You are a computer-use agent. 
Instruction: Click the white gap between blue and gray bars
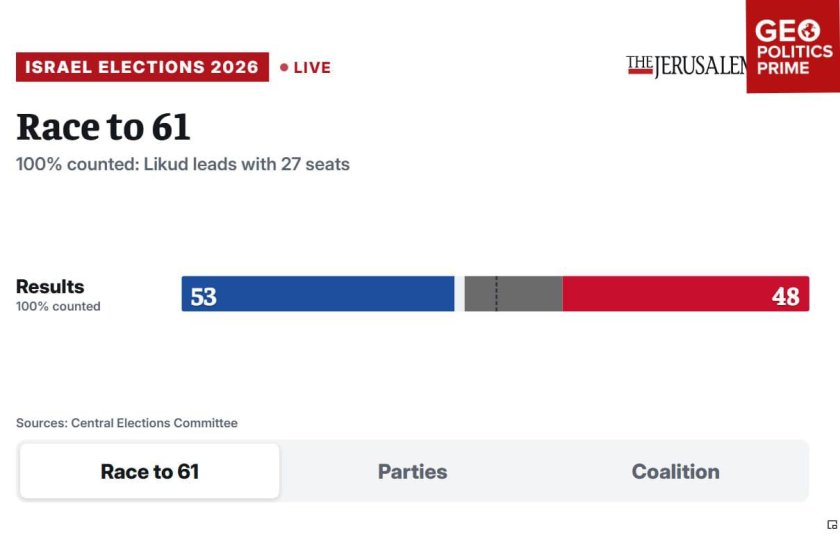(459, 294)
